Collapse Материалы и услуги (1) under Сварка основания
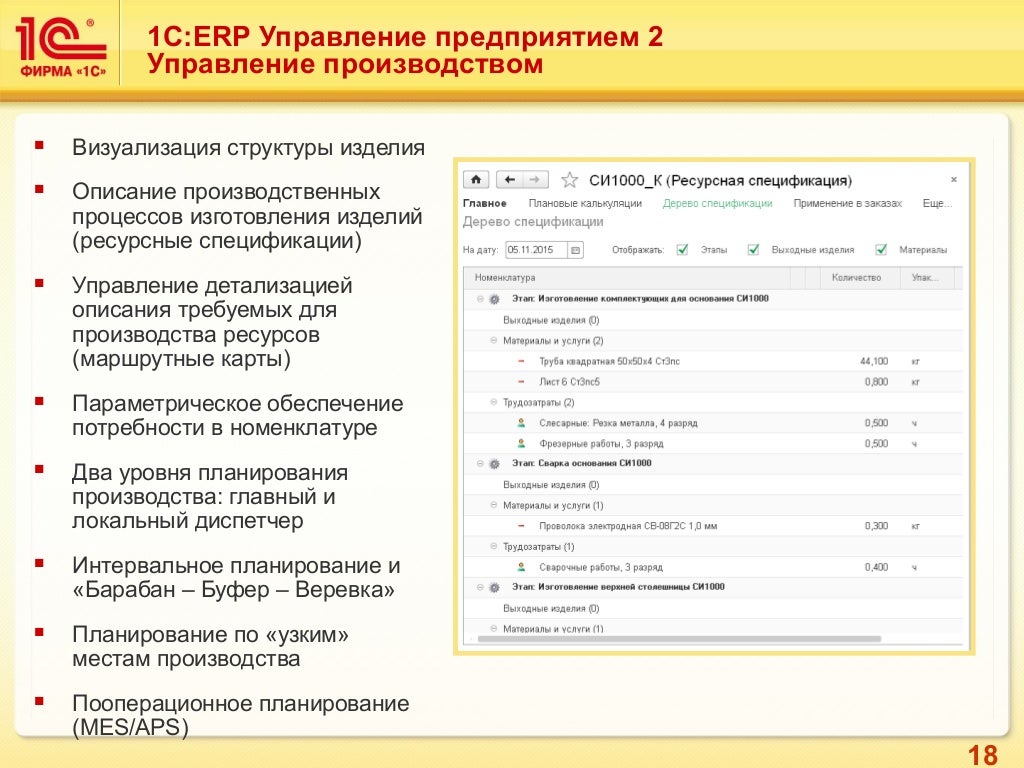 494,505
